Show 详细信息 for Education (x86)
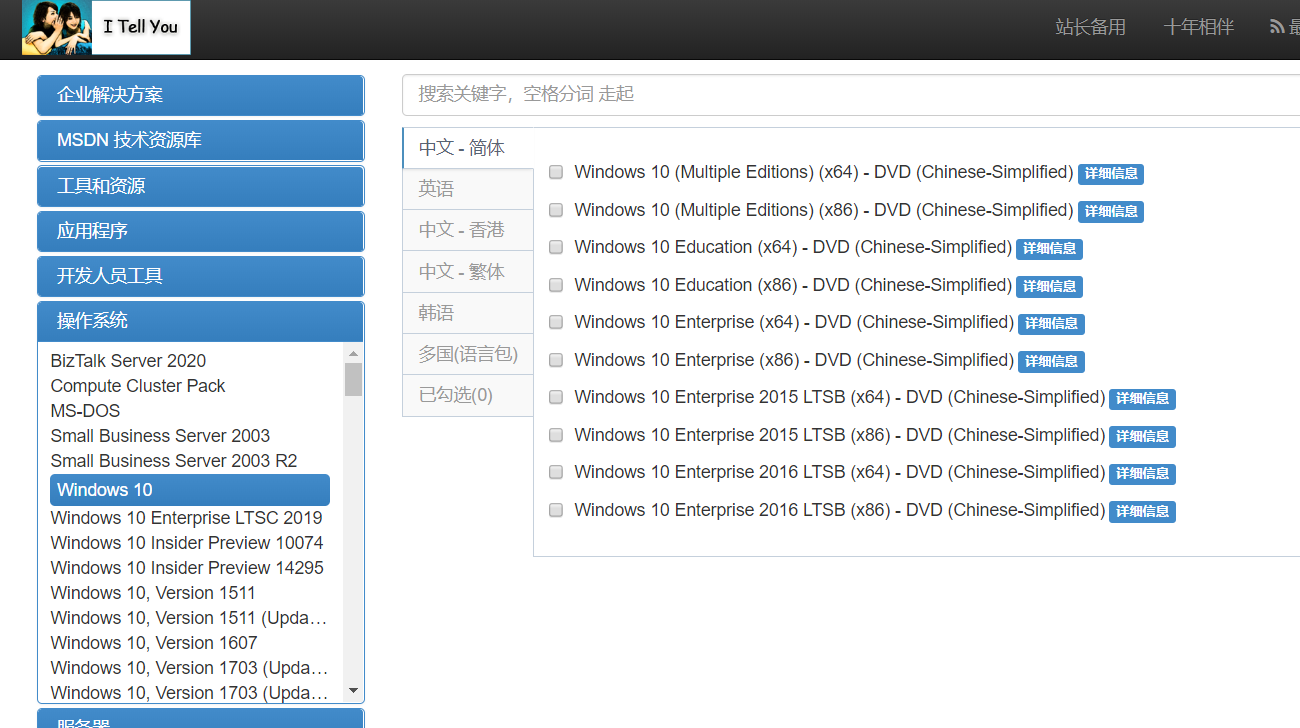This screenshot has width=1300, height=728. click(1049, 287)
